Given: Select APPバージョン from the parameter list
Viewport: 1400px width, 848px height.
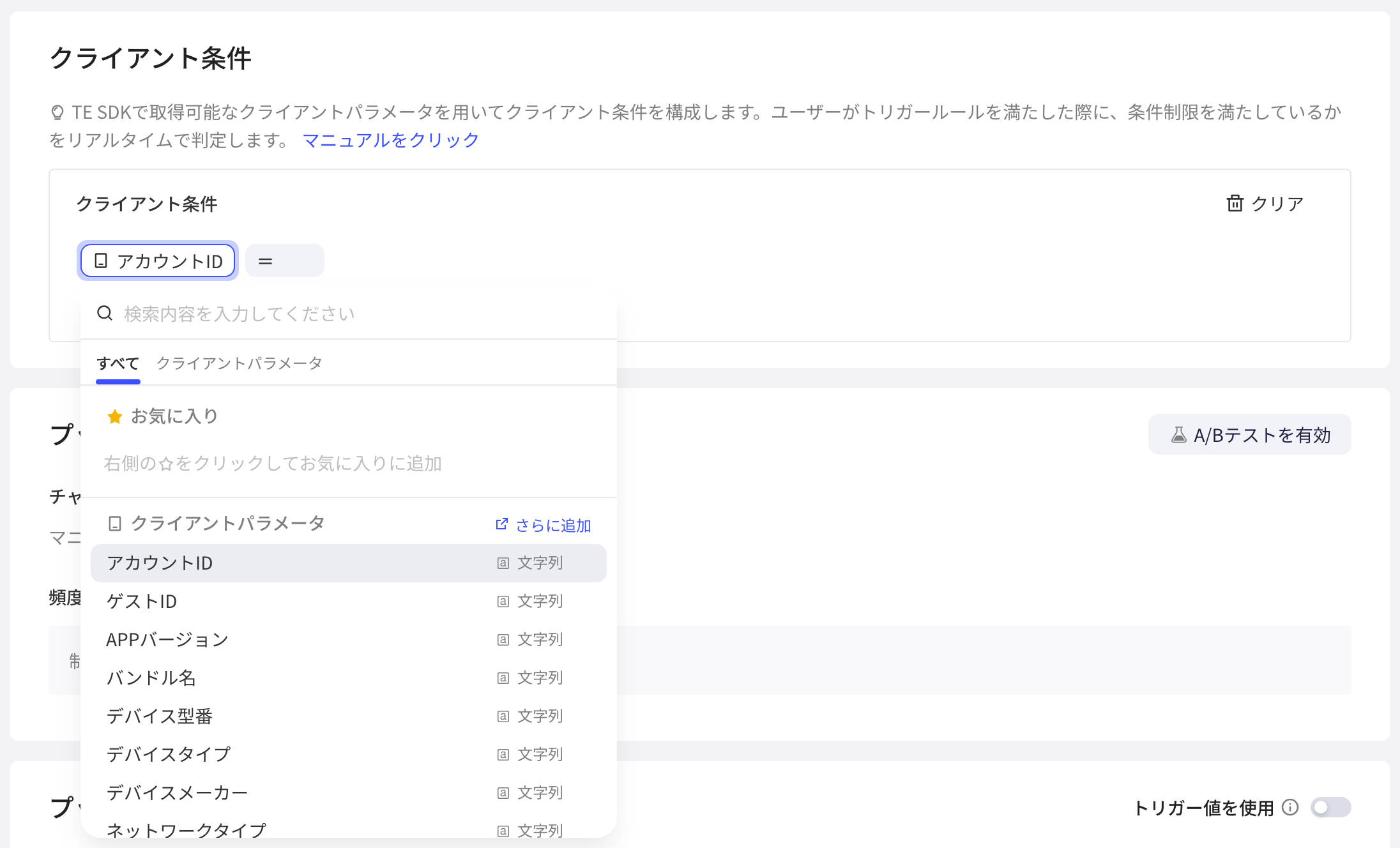Looking at the screenshot, I should pyautogui.click(x=349, y=640).
